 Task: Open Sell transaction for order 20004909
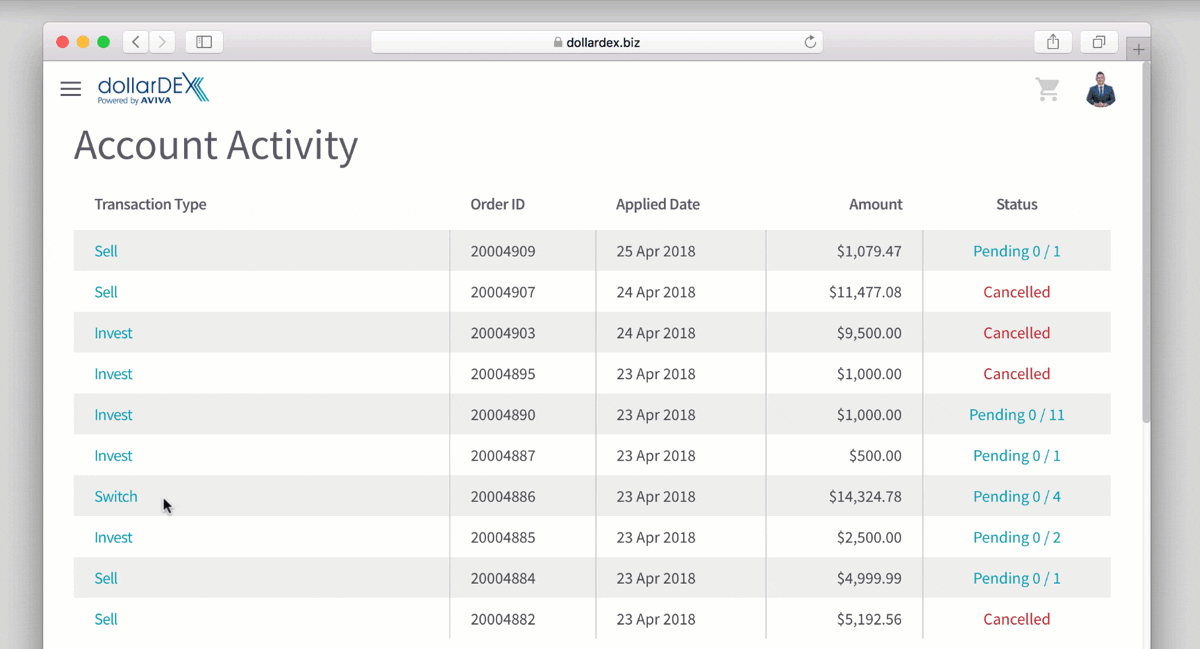(x=106, y=251)
